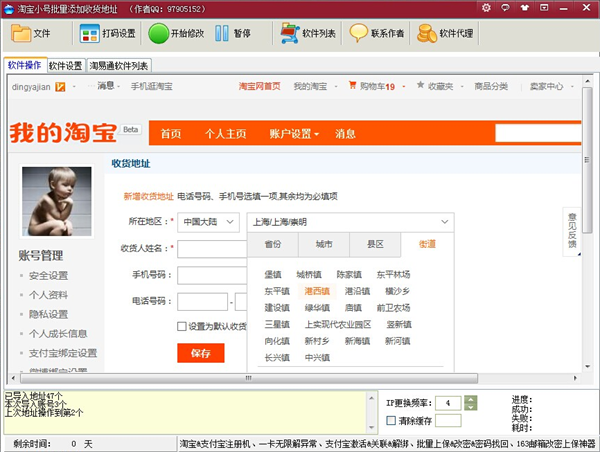Open the 中国大陆 region dropdown

[209, 222]
